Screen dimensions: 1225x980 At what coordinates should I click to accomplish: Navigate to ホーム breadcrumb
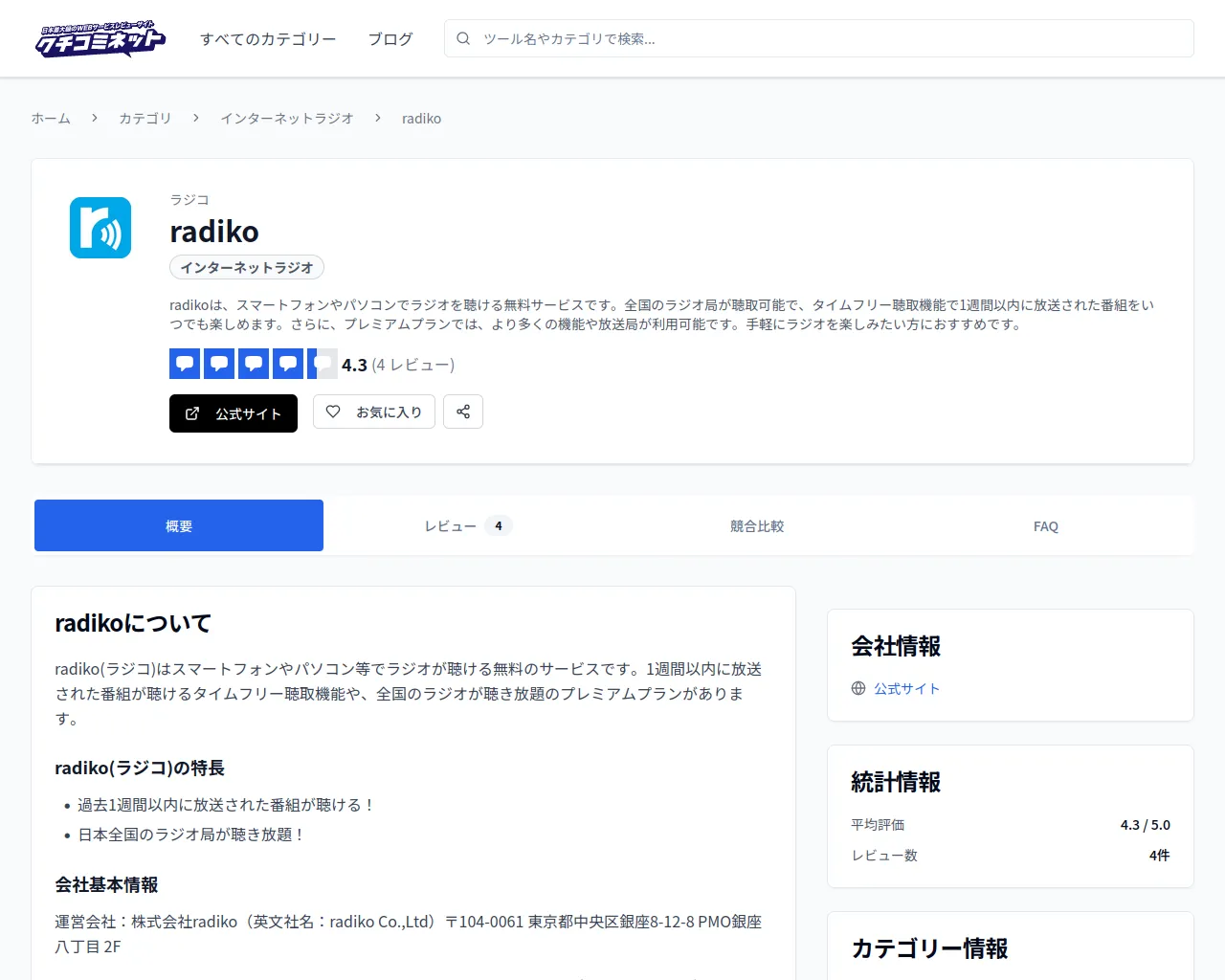(51, 119)
